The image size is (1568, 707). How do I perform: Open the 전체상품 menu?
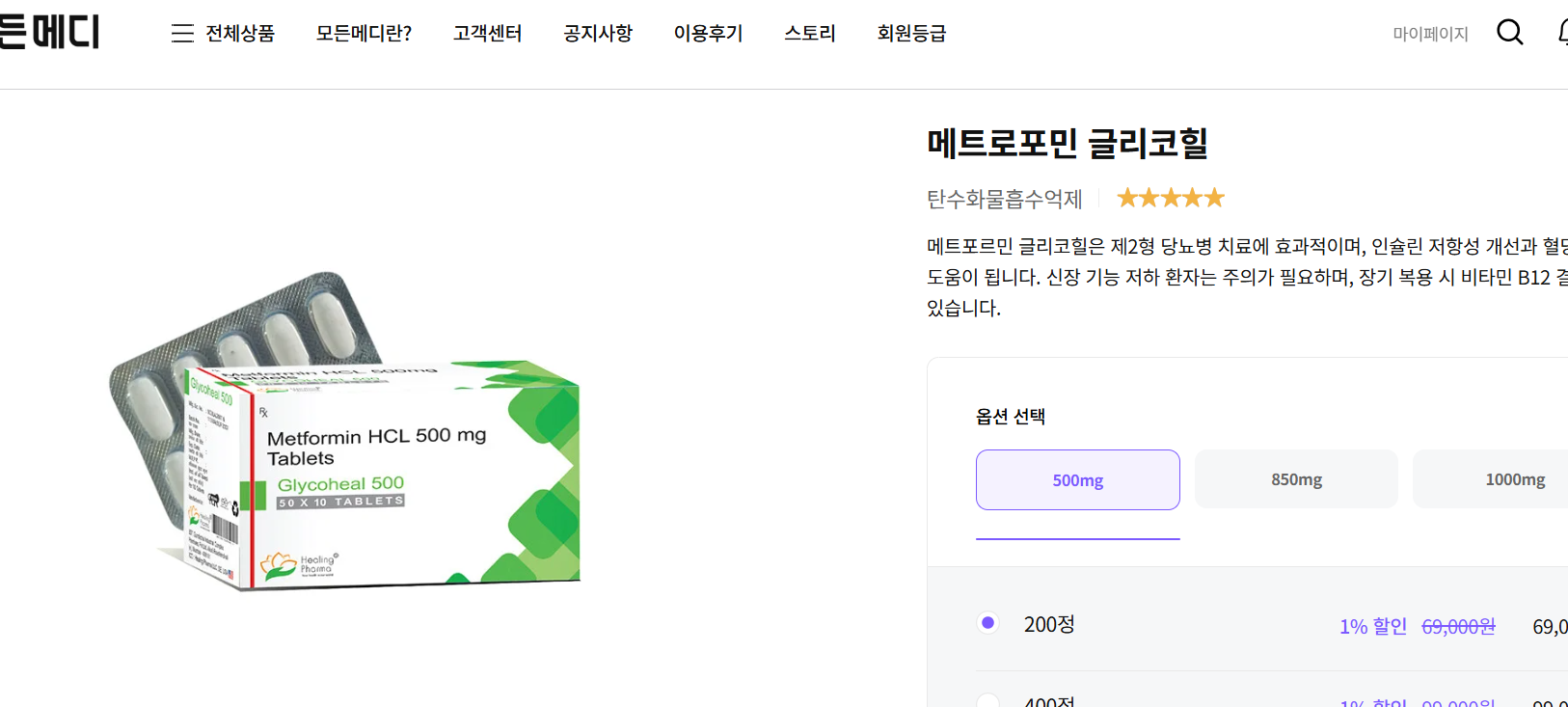point(240,34)
